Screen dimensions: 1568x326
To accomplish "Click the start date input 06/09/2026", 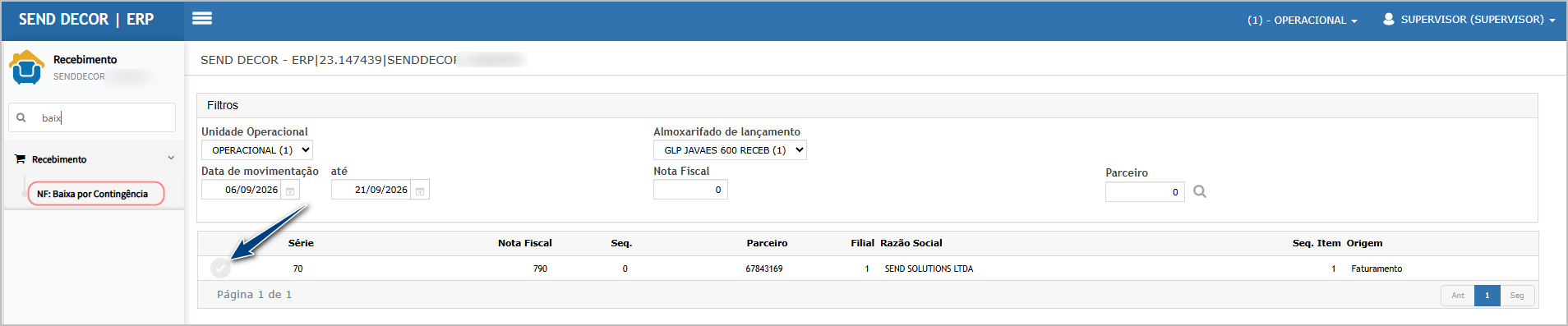I will pos(241,190).
